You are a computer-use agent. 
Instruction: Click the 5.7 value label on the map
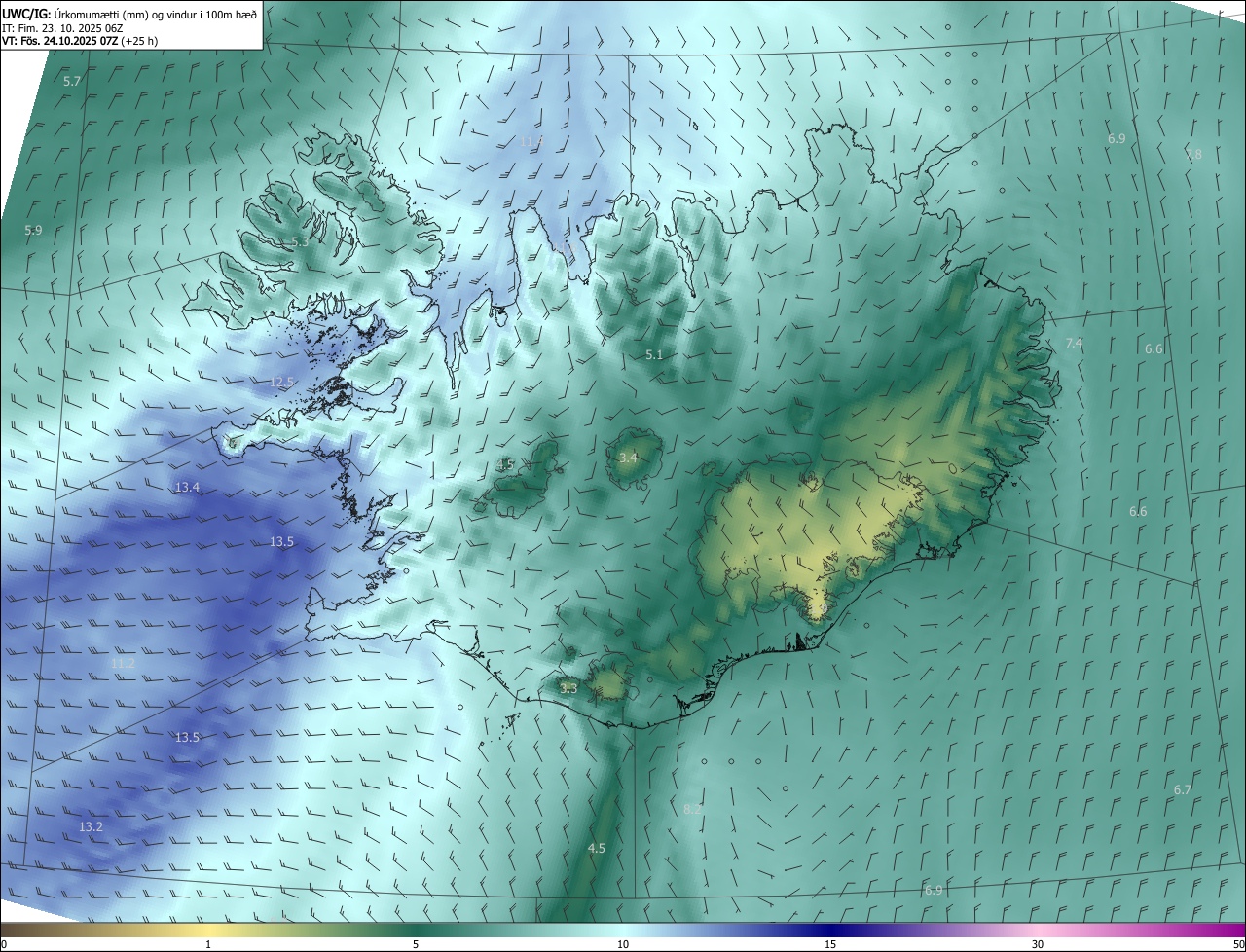pyautogui.click(x=72, y=82)
